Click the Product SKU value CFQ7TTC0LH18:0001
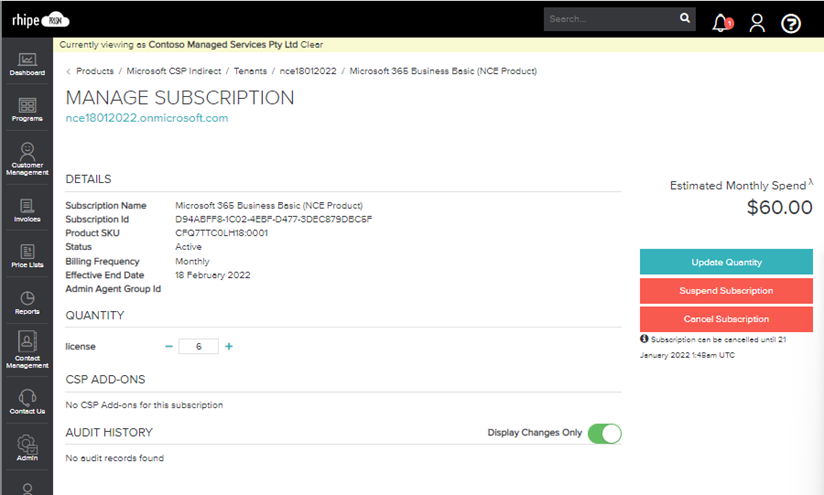The width and height of the screenshot is (824, 495). click(221, 233)
